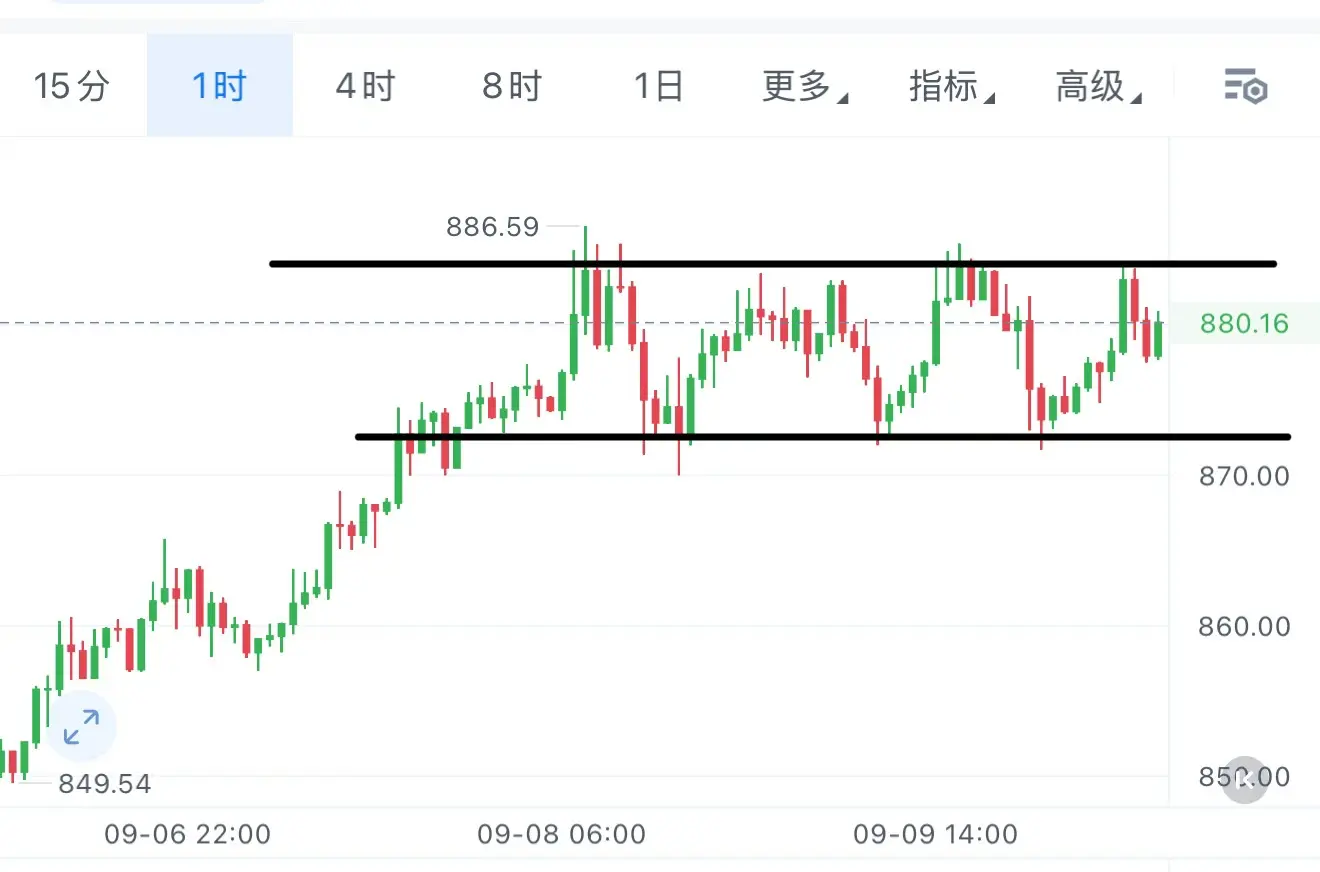Switch to the 4时 interval

point(365,87)
